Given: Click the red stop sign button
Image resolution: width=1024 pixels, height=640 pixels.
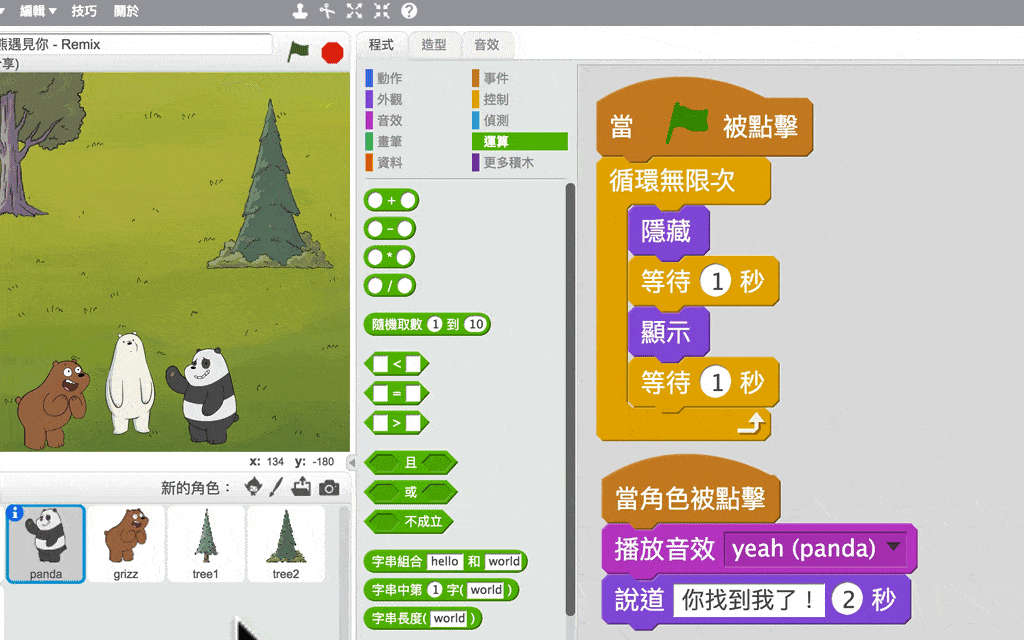Looking at the screenshot, I should 332,52.
